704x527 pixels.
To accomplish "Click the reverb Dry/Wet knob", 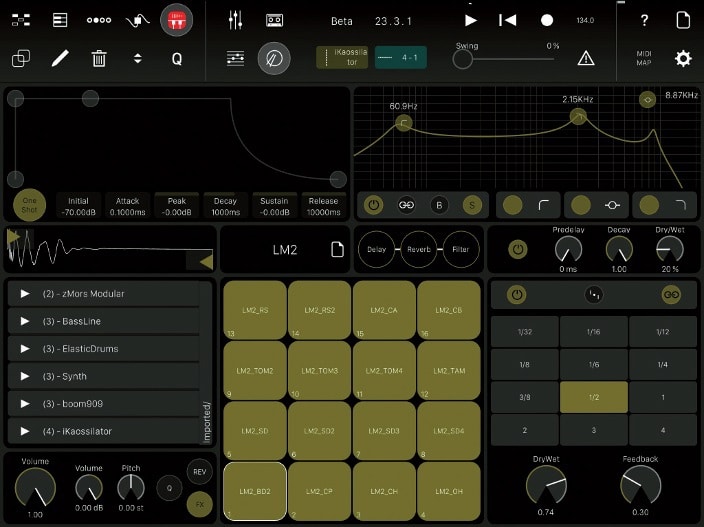I will [x=669, y=249].
